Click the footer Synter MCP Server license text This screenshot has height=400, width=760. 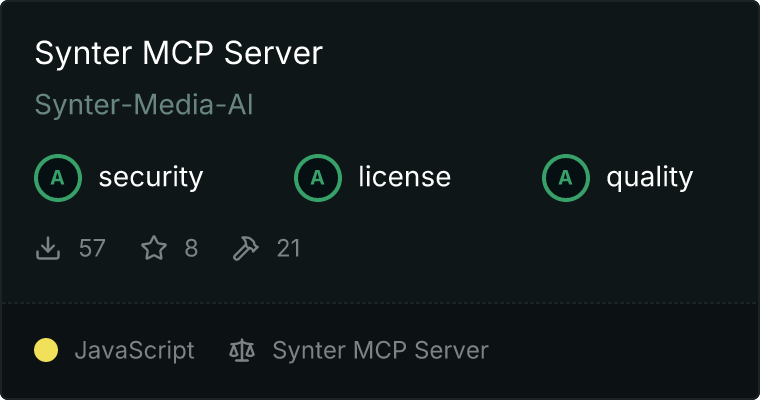pyautogui.click(x=380, y=350)
